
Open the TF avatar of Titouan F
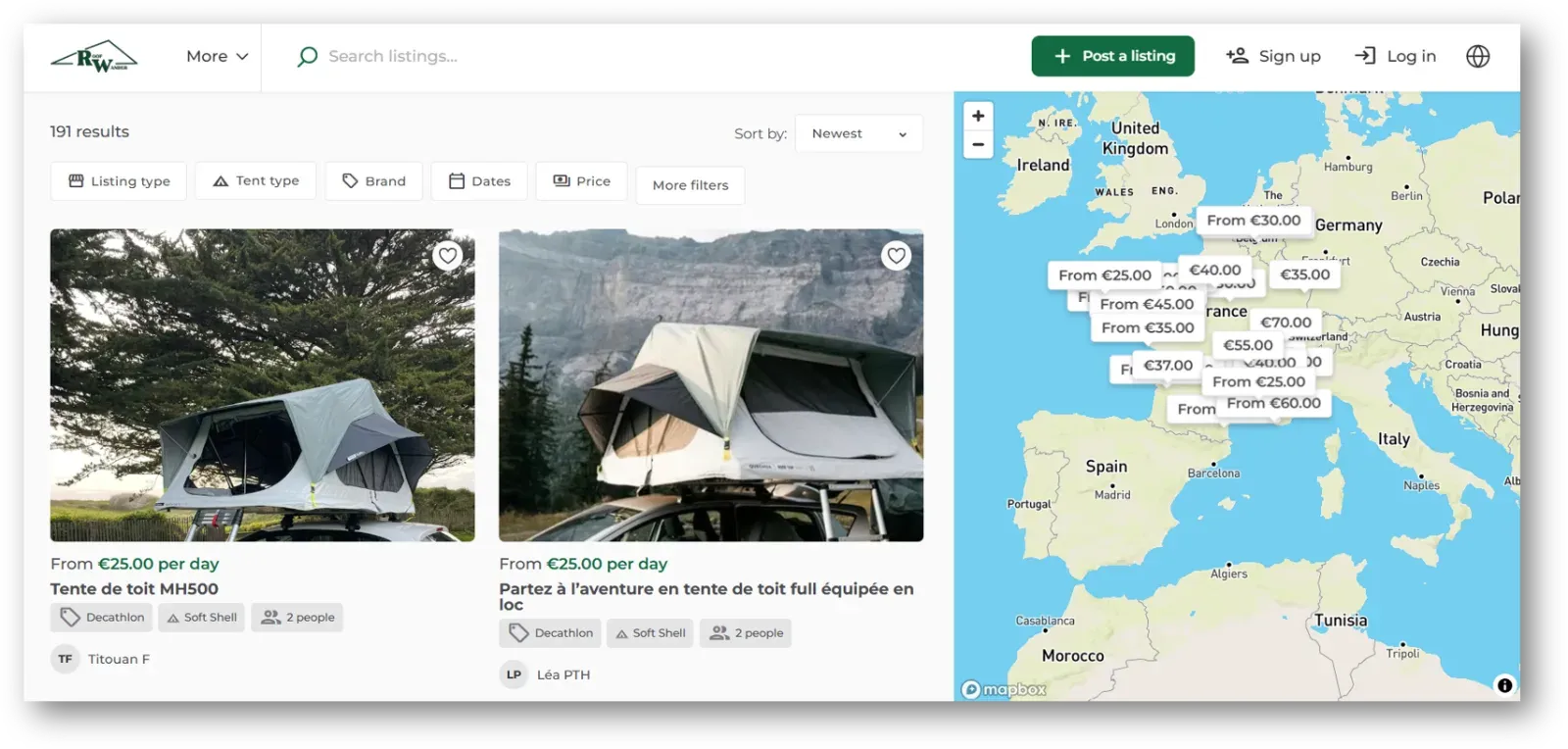click(65, 659)
